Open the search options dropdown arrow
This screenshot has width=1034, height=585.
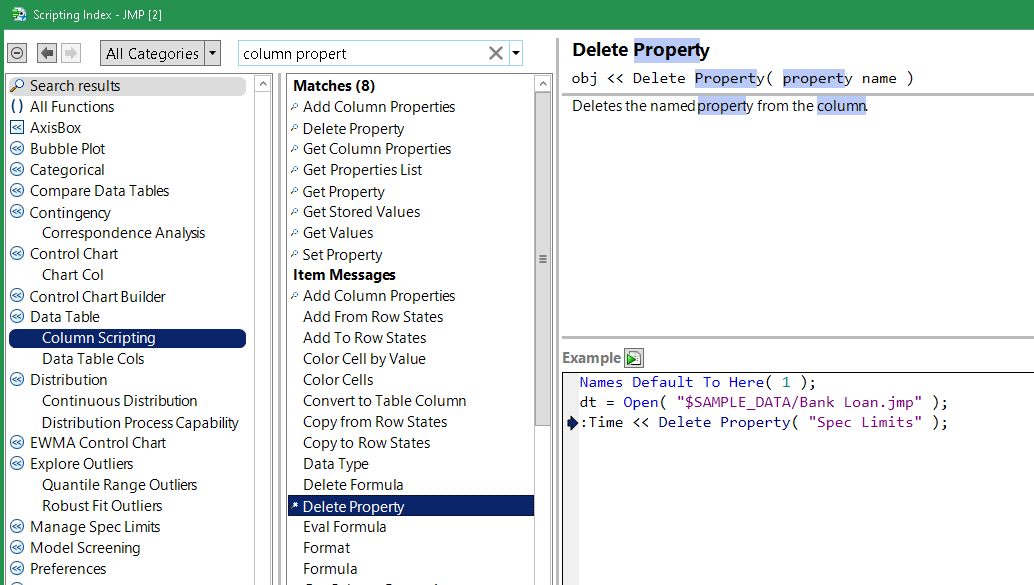click(516, 54)
